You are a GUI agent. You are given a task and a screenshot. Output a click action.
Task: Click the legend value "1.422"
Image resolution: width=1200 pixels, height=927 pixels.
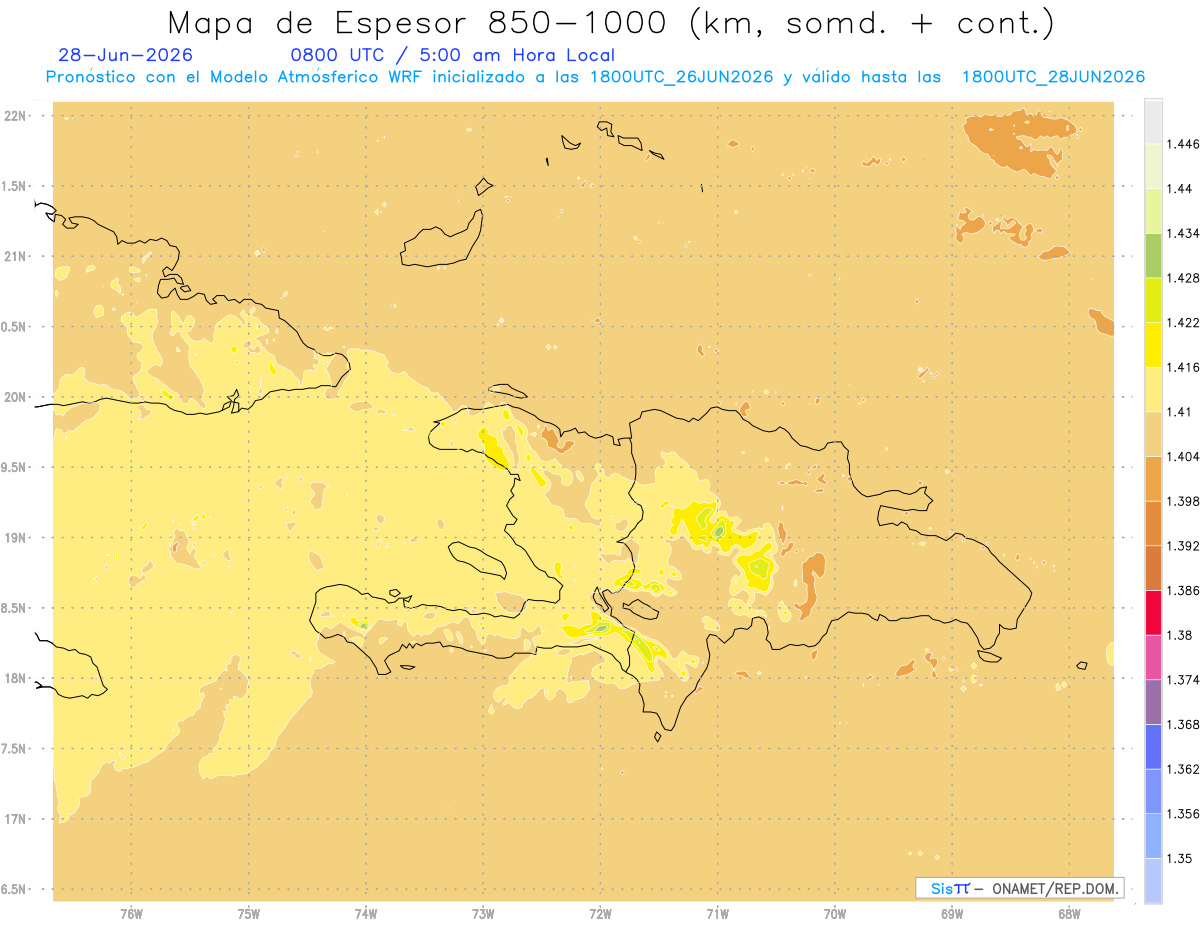tap(1183, 322)
